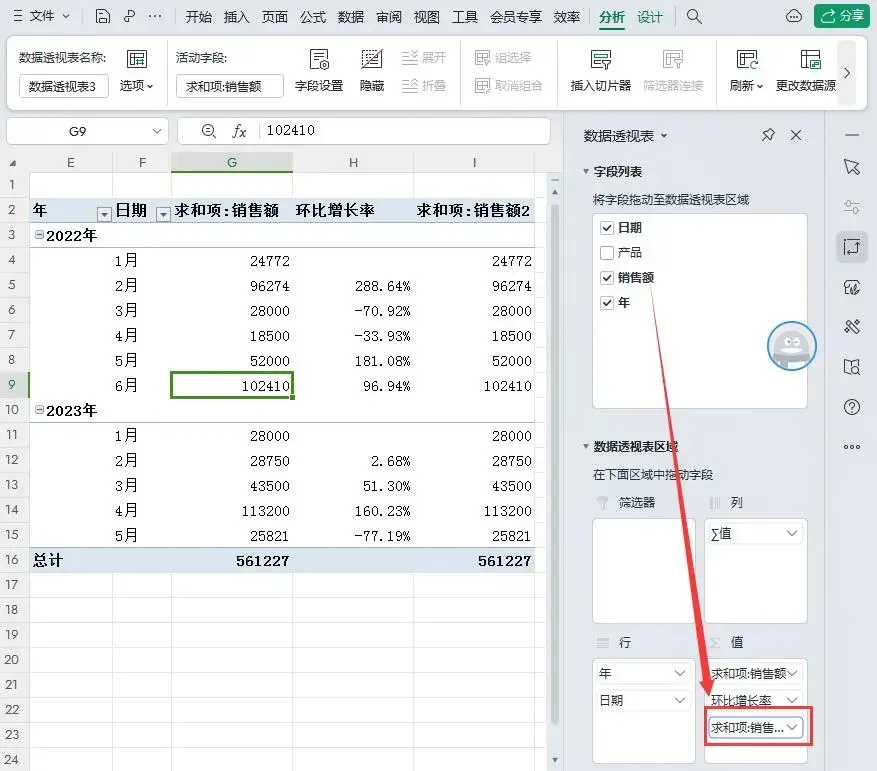This screenshot has width=877, height=771.
Task: Click the save icon in top toolbar
Action: coord(103,16)
